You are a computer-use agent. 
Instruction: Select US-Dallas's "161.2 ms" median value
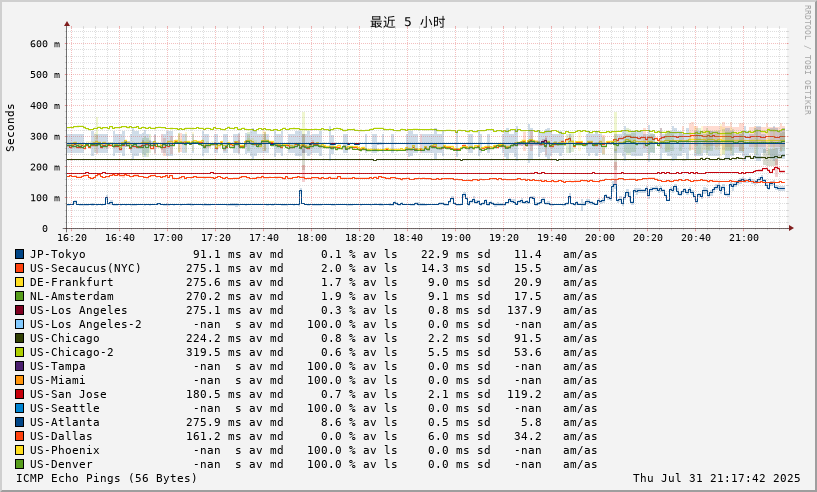(214, 436)
